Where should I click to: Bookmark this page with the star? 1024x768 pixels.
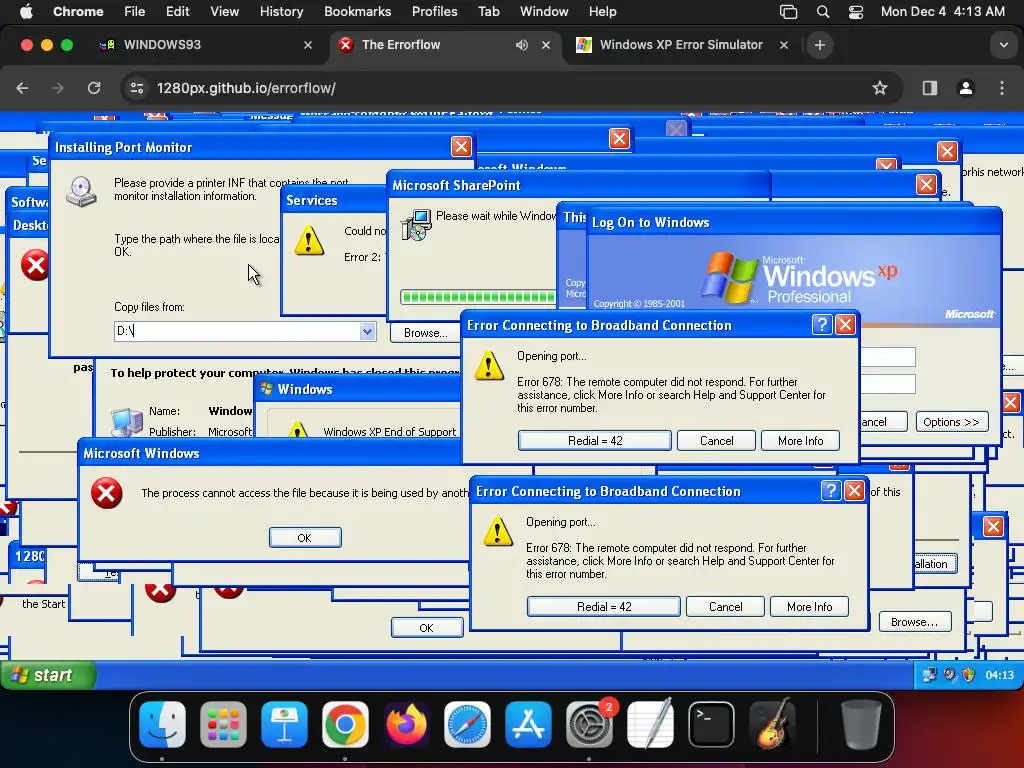pyautogui.click(x=880, y=88)
